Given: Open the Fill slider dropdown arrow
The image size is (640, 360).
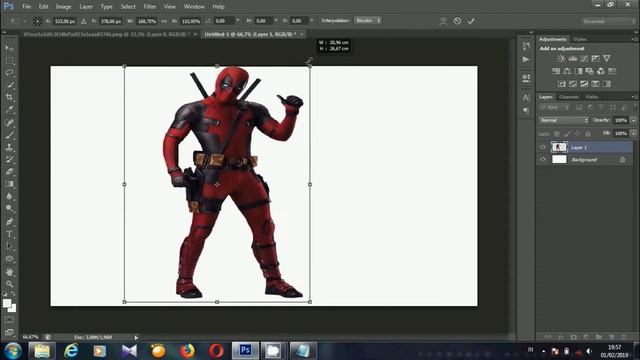Looking at the screenshot, I should (633, 133).
